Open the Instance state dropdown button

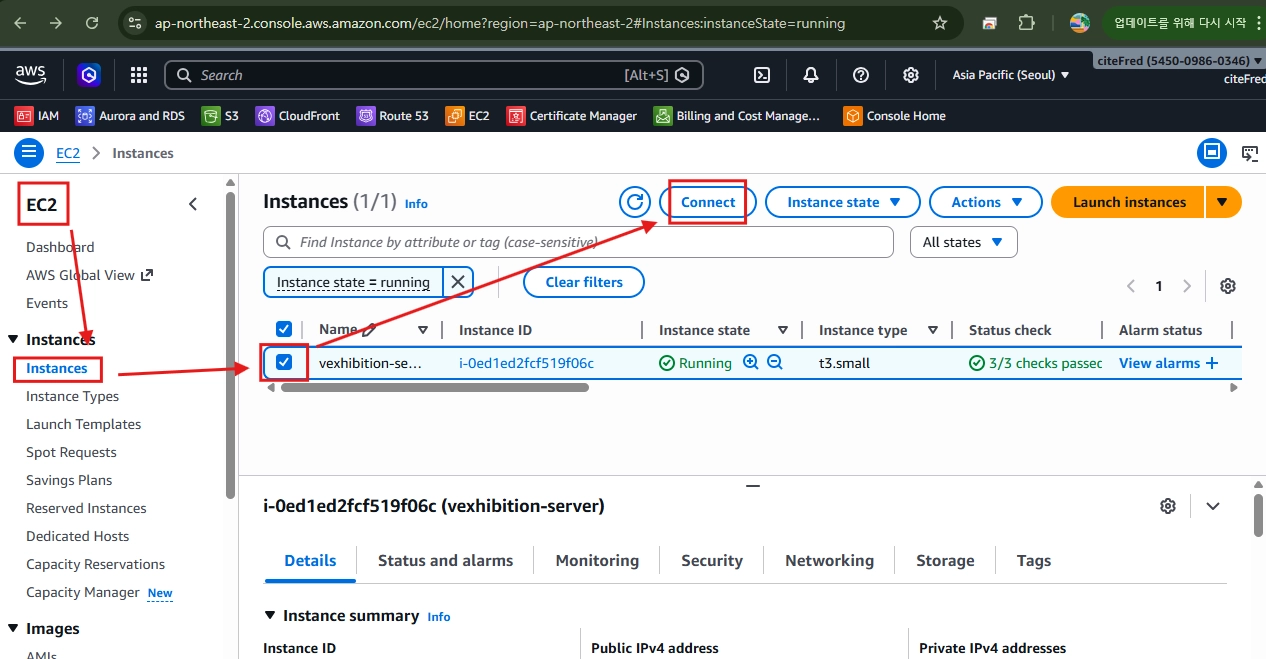pyautogui.click(x=843, y=202)
